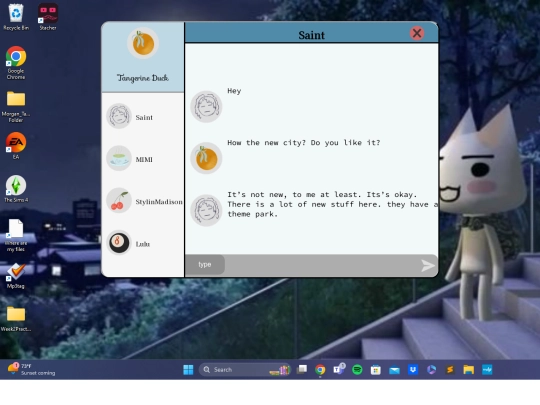This screenshot has height=405, width=540.
Task: Click MIMI's teacup avatar
Action: (x=119, y=158)
